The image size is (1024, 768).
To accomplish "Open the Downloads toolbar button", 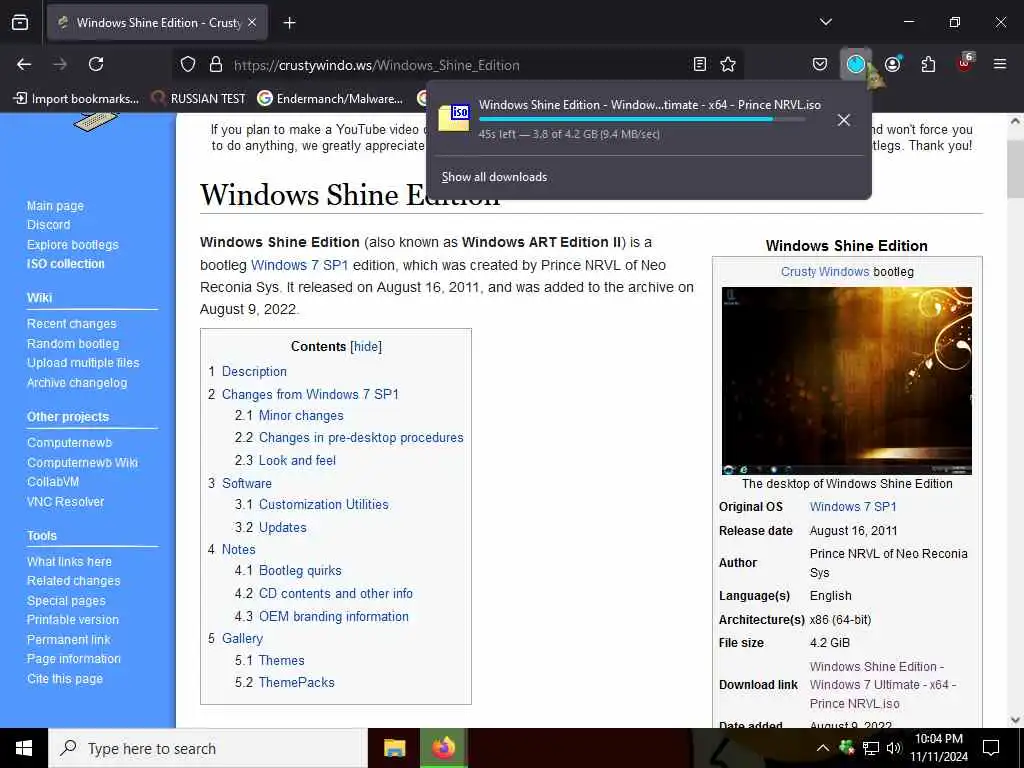I will point(856,64).
